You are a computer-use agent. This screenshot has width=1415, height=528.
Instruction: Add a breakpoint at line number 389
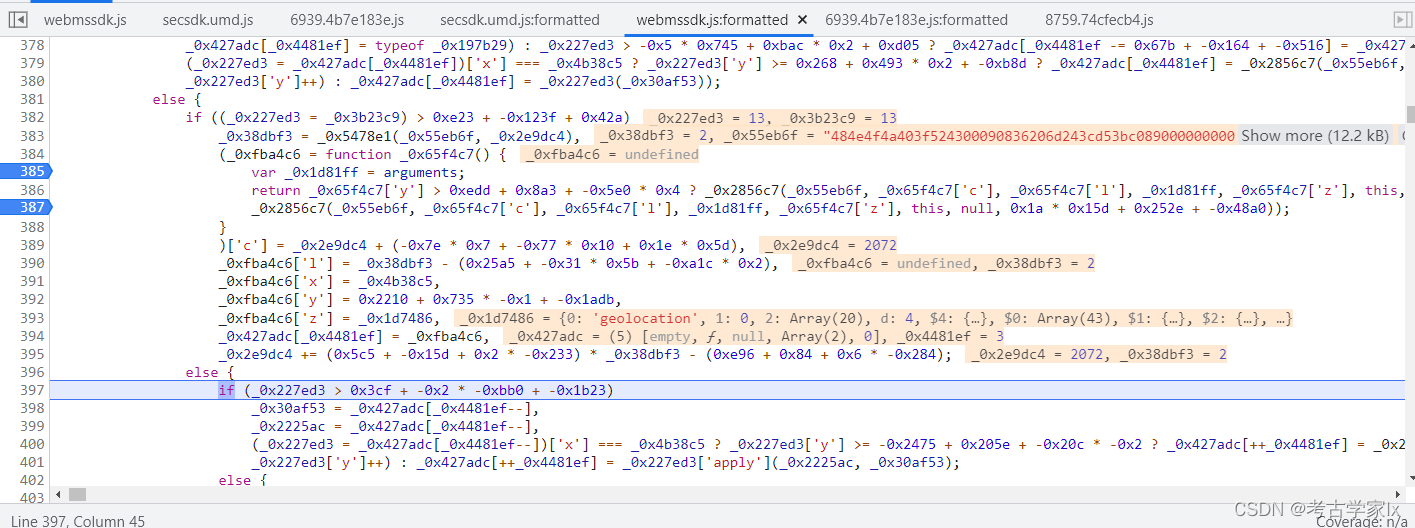pyautogui.click(x=32, y=245)
